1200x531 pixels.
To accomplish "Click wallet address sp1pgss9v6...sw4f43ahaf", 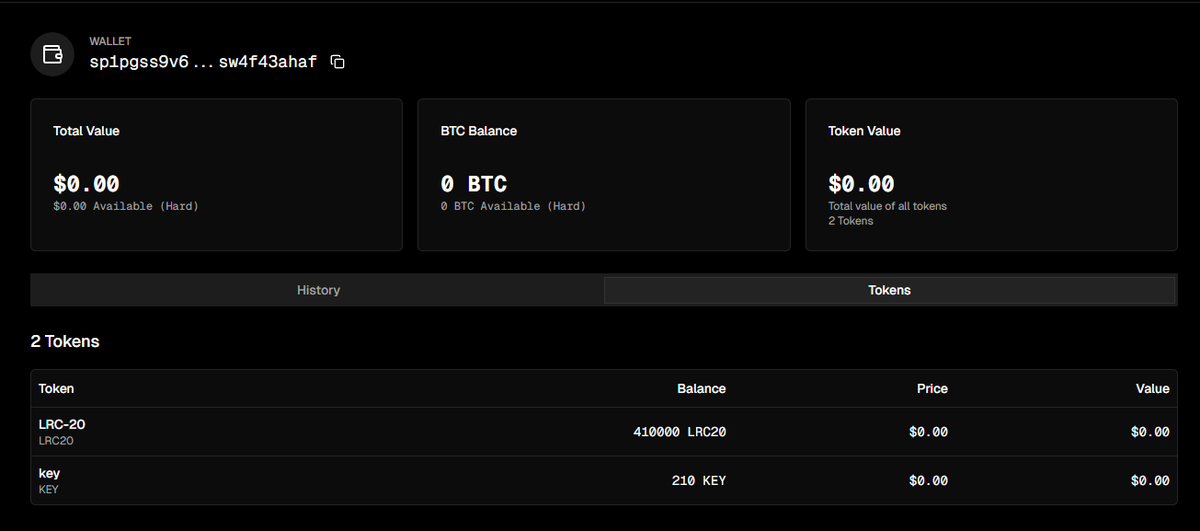I will point(203,62).
